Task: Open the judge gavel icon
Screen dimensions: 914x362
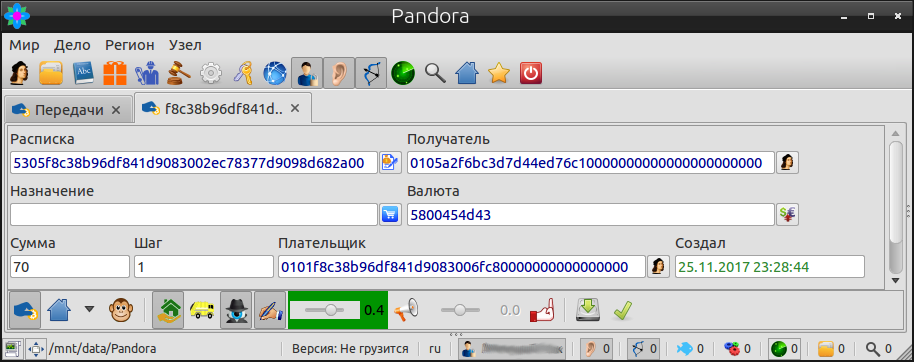Action: click(x=179, y=73)
